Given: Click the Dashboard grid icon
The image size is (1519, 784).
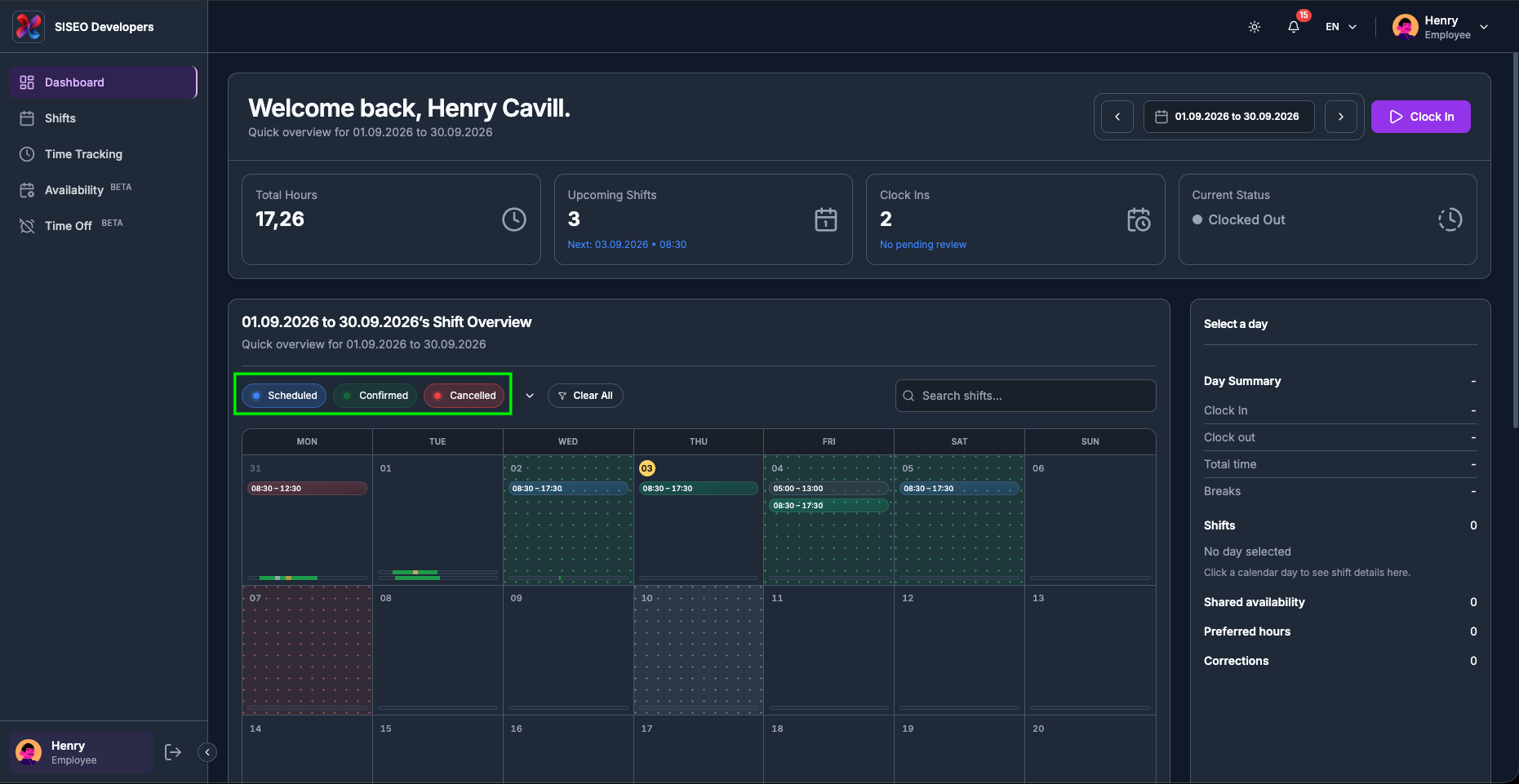Looking at the screenshot, I should click(27, 82).
